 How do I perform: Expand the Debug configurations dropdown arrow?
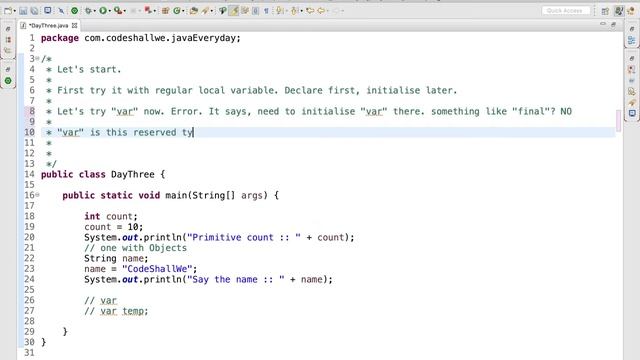94,11
